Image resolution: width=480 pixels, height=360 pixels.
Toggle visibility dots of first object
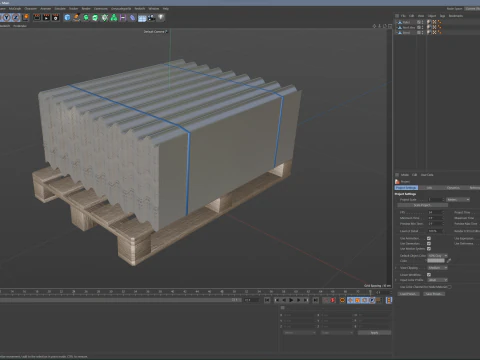point(422,22)
